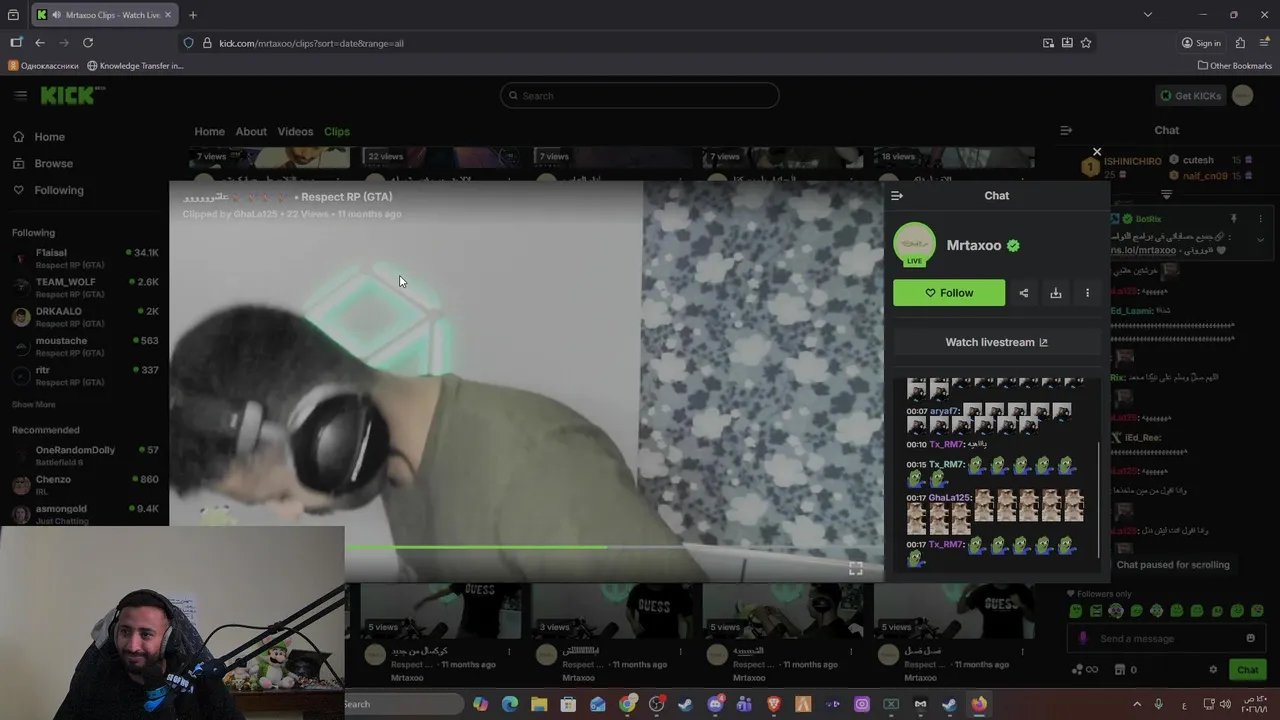The width and height of the screenshot is (1280, 720).
Task: Open the user avatar menu in header
Action: pyautogui.click(x=1242, y=95)
